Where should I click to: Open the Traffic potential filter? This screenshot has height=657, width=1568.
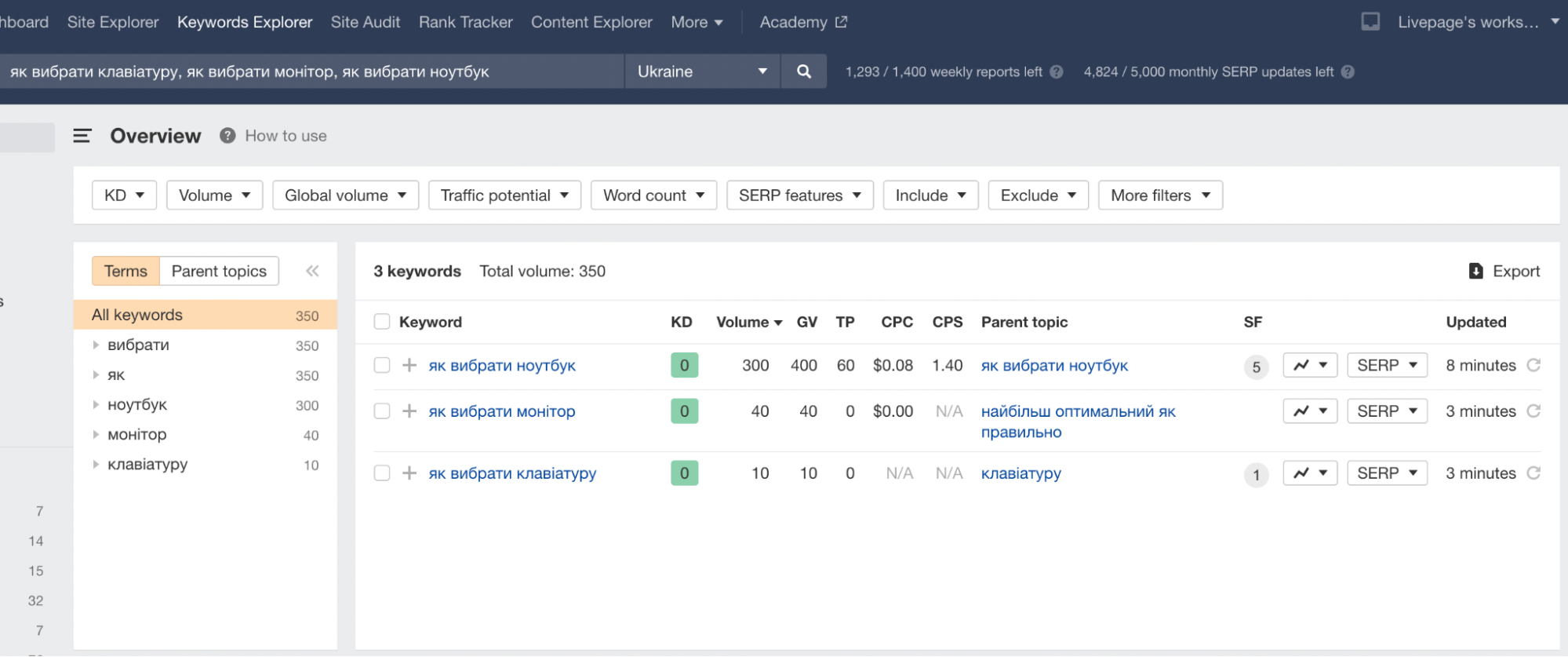(x=504, y=195)
